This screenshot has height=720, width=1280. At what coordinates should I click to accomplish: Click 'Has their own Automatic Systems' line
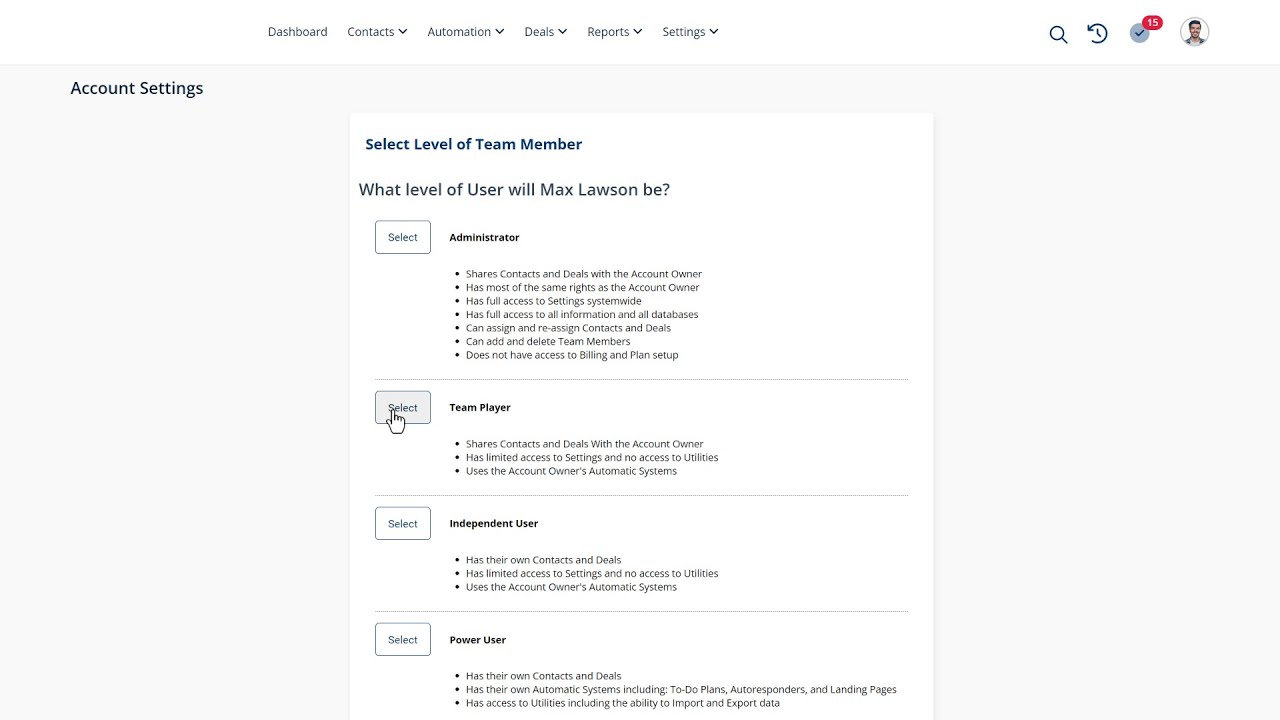click(x=681, y=689)
